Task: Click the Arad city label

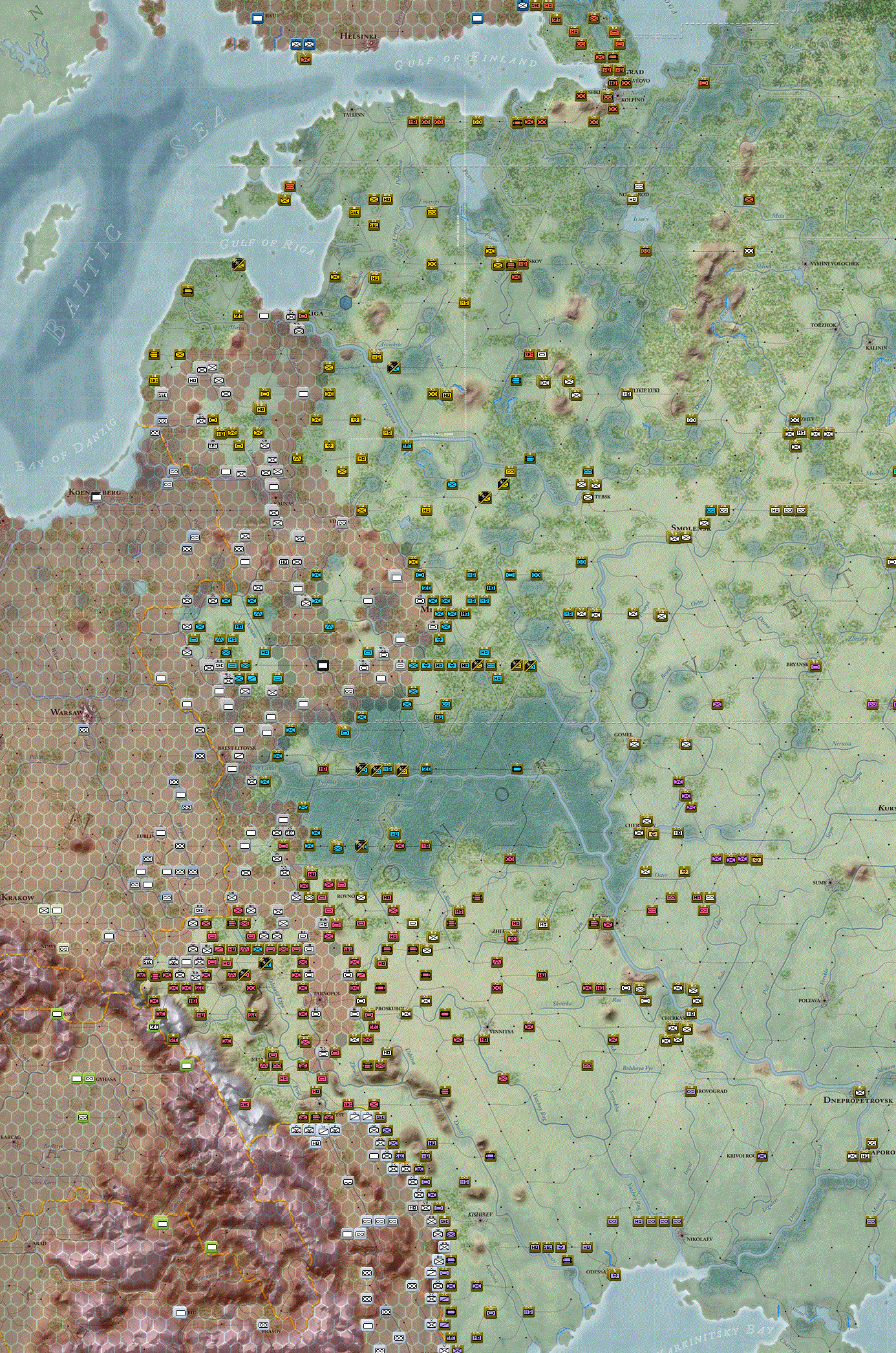Action: click(39, 1243)
